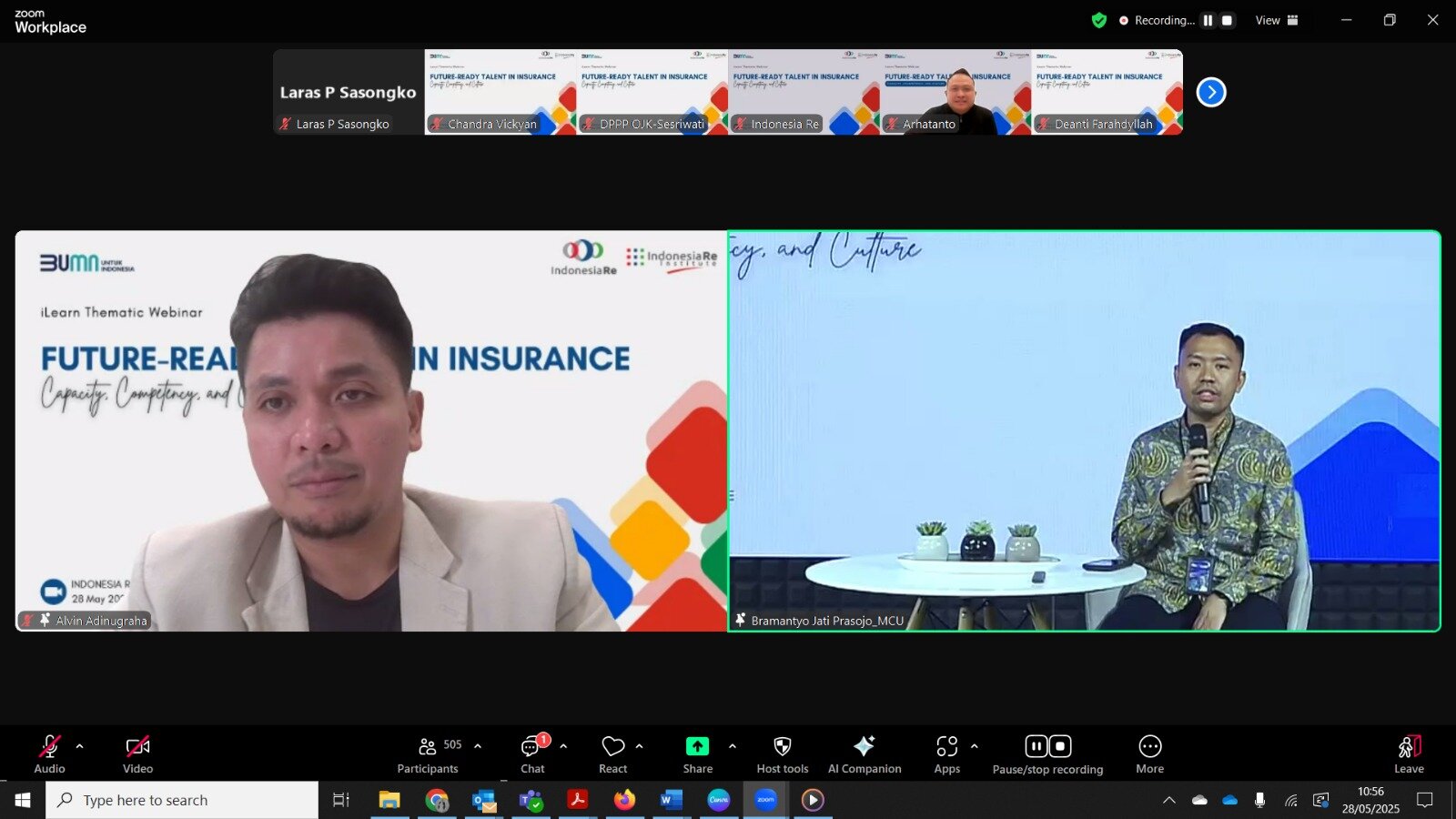Screen dimensions: 1456x819
Task: Show next participants with blue arrow
Action: click(x=1211, y=92)
